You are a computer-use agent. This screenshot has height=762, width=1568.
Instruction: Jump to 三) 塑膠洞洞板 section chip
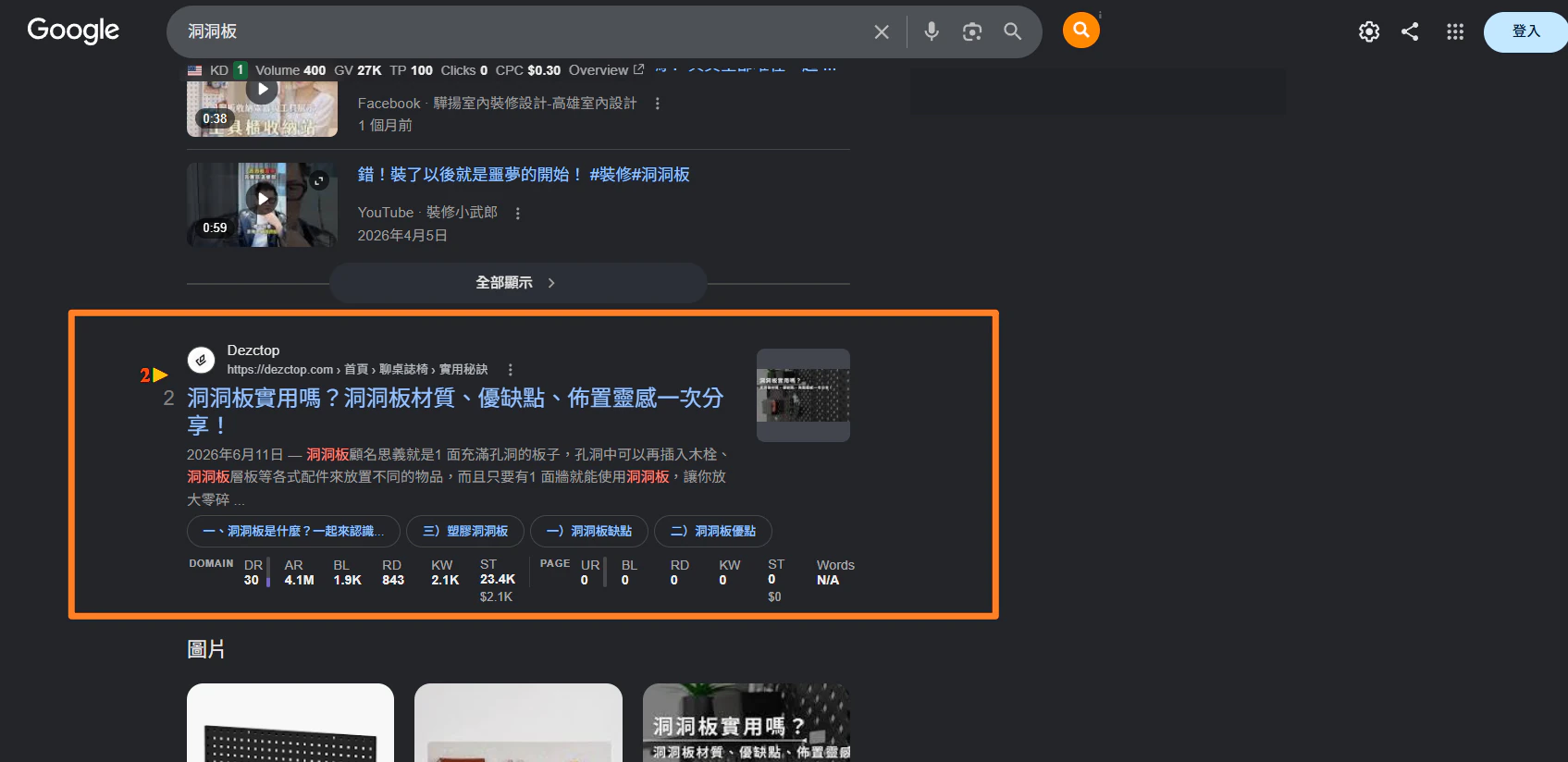[465, 531]
